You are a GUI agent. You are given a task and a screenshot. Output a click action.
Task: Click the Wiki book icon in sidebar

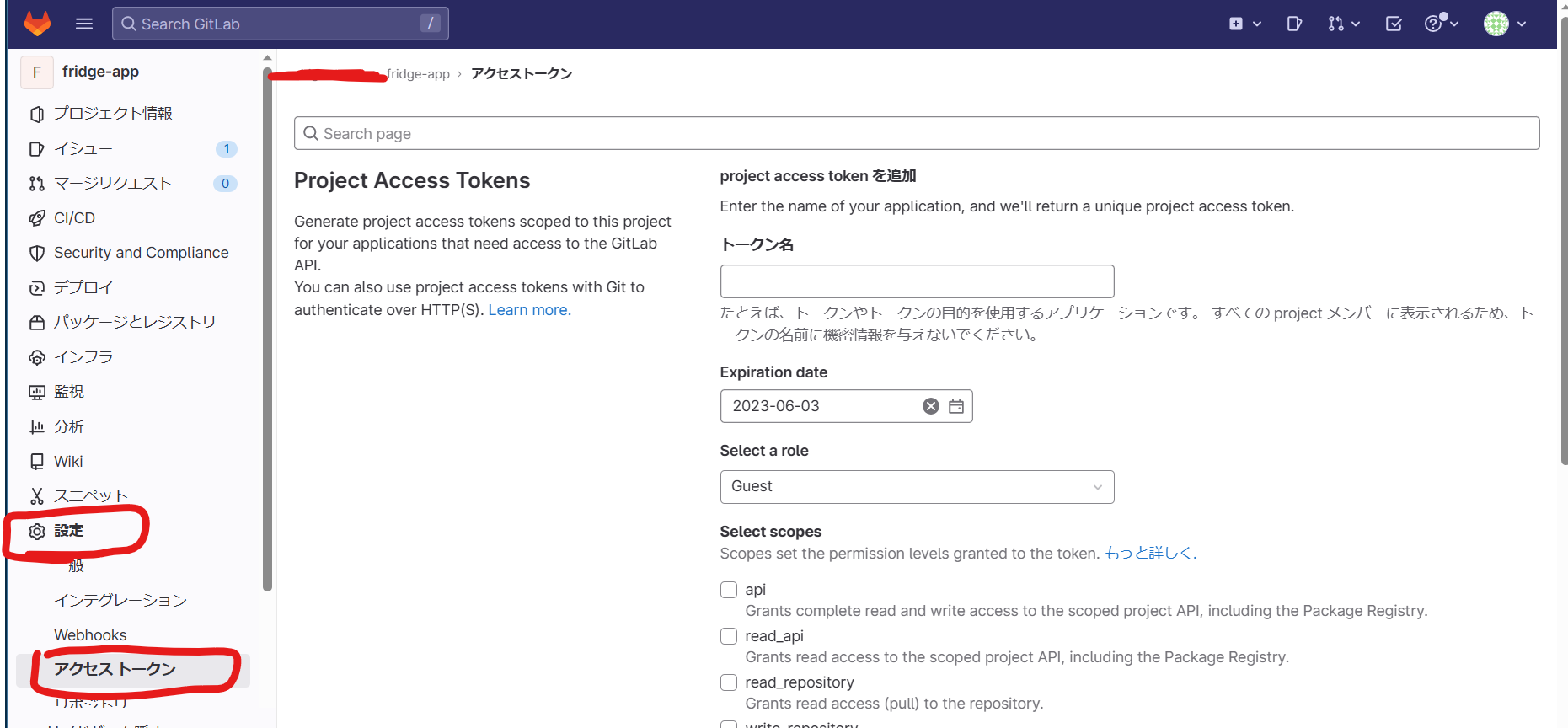[37, 462]
